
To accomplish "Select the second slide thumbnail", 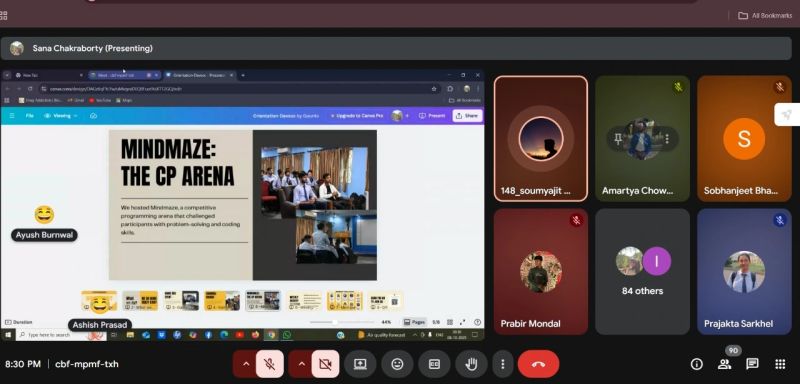I will pyautogui.click(x=140, y=301).
